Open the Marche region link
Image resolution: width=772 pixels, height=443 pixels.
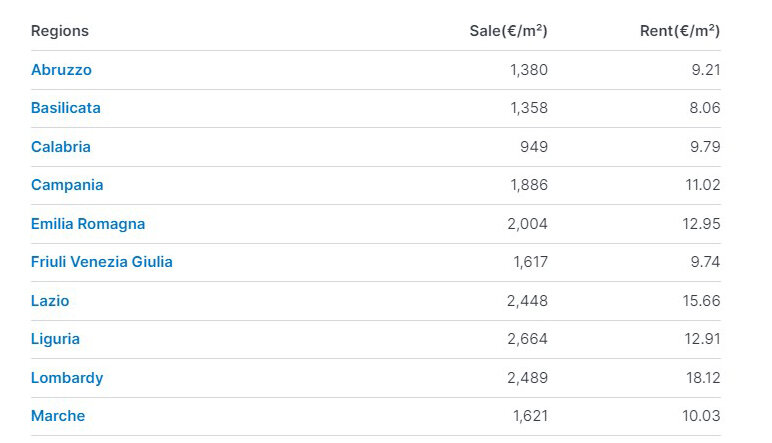(58, 416)
